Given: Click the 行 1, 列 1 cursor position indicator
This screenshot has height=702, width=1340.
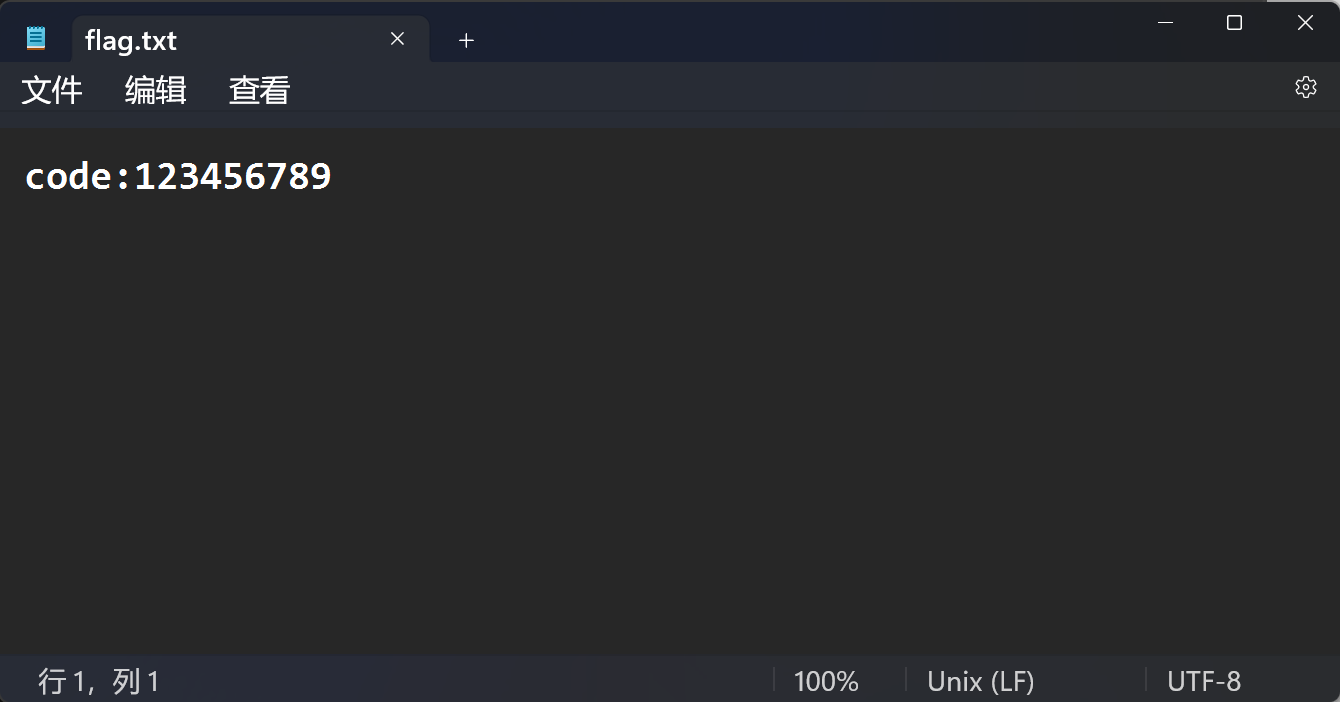Looking at the screenshot, I should 98,681.
